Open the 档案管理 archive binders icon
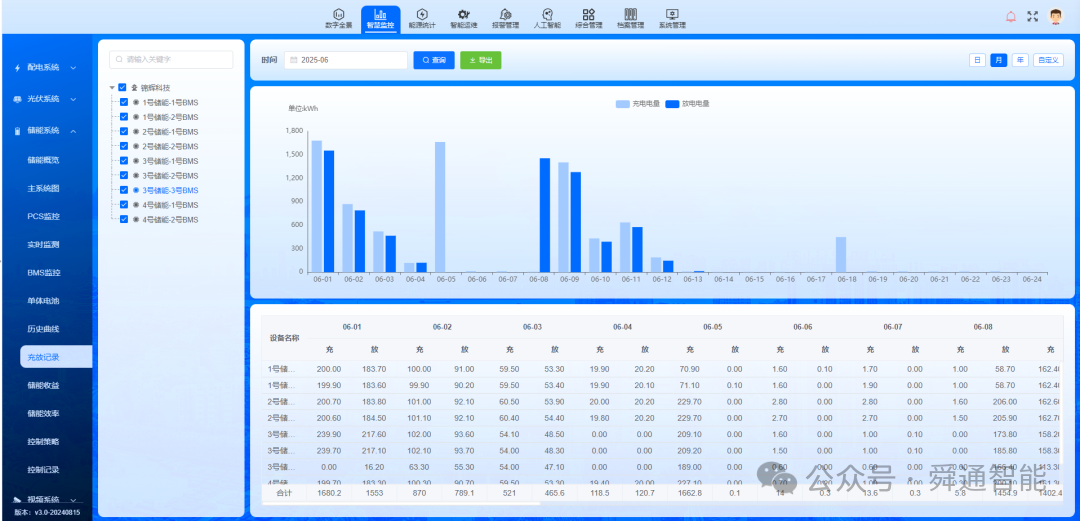1080x521 pixels. (630, 14)
